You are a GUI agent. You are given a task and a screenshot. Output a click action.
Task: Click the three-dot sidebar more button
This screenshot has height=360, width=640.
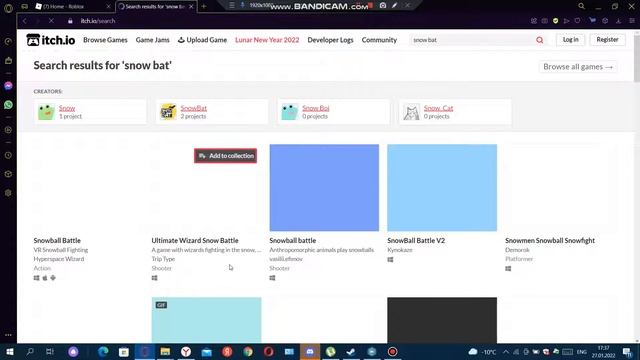point(8,335)
